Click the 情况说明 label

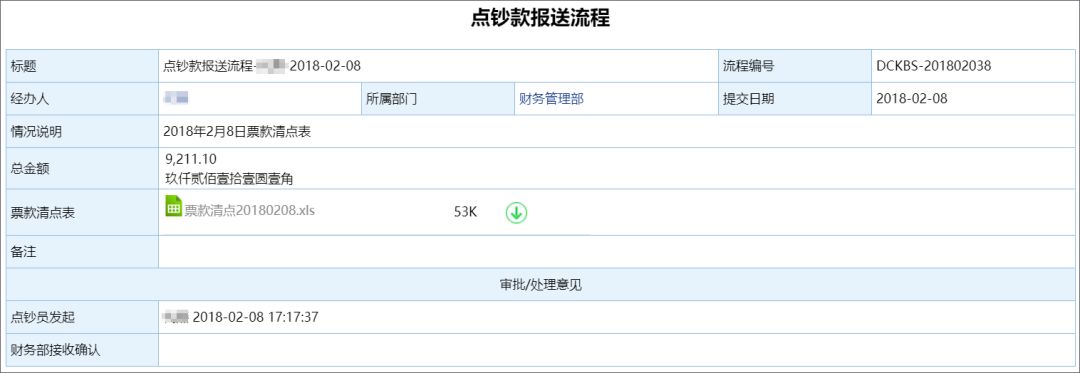coord(37,131)
